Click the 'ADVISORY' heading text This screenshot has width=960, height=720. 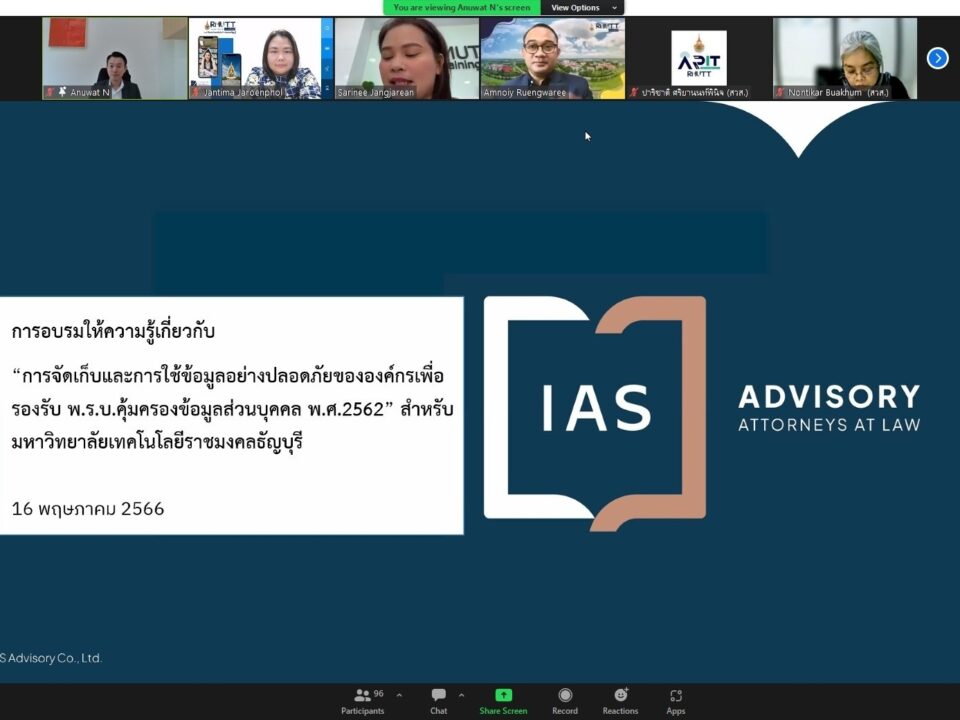829,397
